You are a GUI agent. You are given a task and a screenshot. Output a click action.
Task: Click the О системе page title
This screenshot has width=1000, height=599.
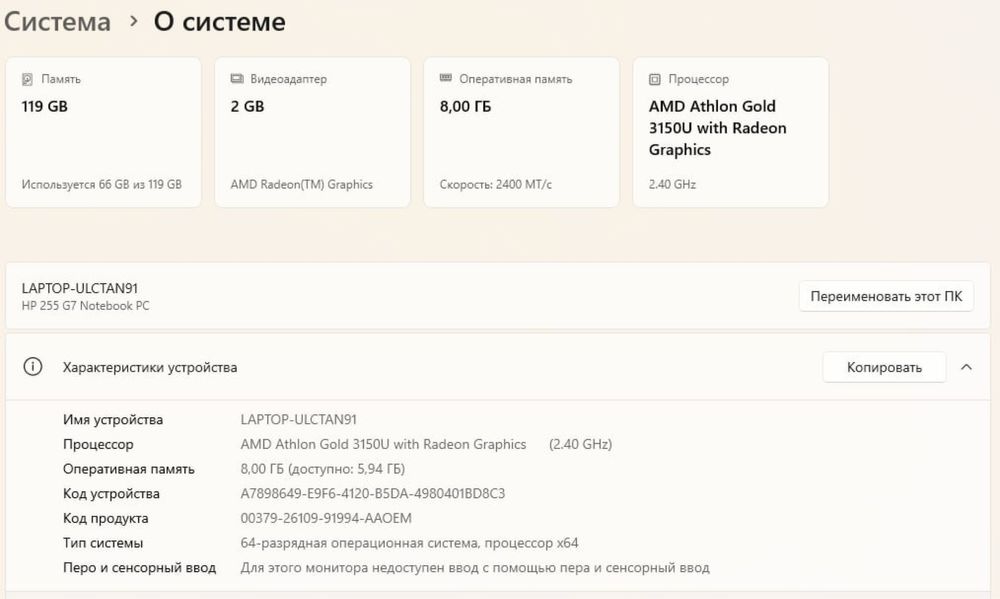[219, 22]
